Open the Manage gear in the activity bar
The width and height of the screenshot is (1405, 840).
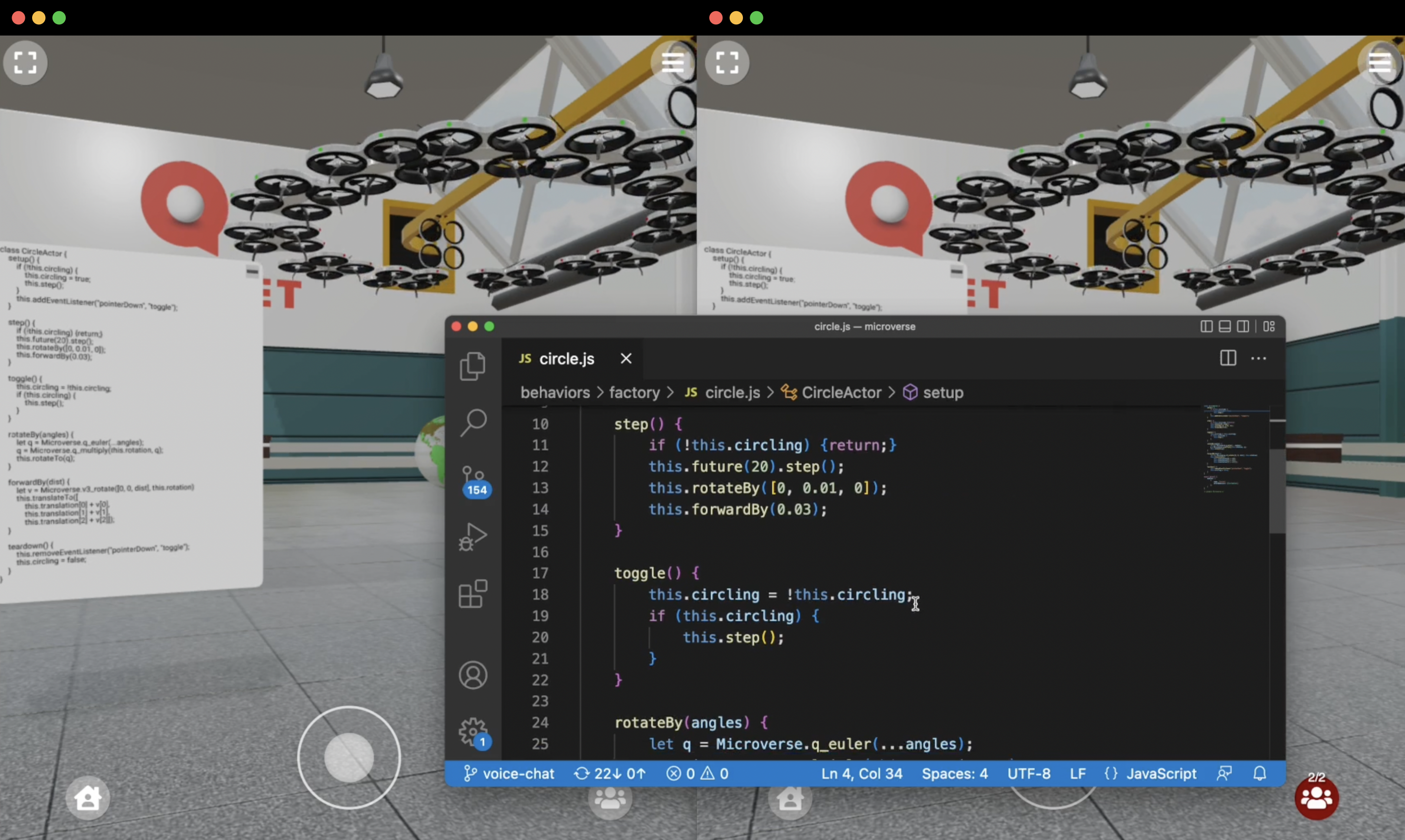(473, 732)
